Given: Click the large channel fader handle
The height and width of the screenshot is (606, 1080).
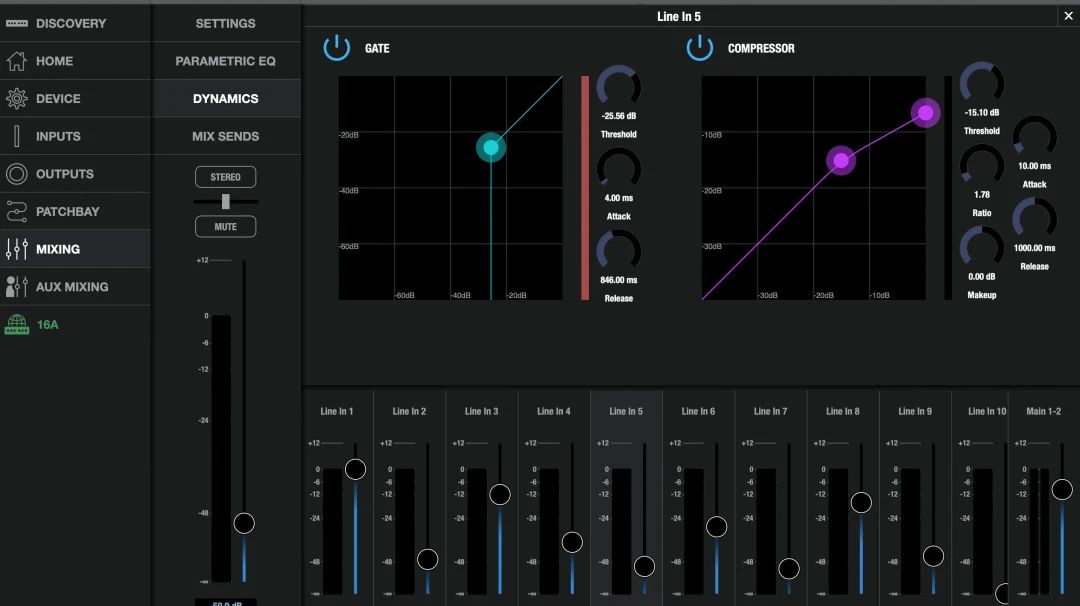Looking at the screenshot, I should [x=244, y=523].
